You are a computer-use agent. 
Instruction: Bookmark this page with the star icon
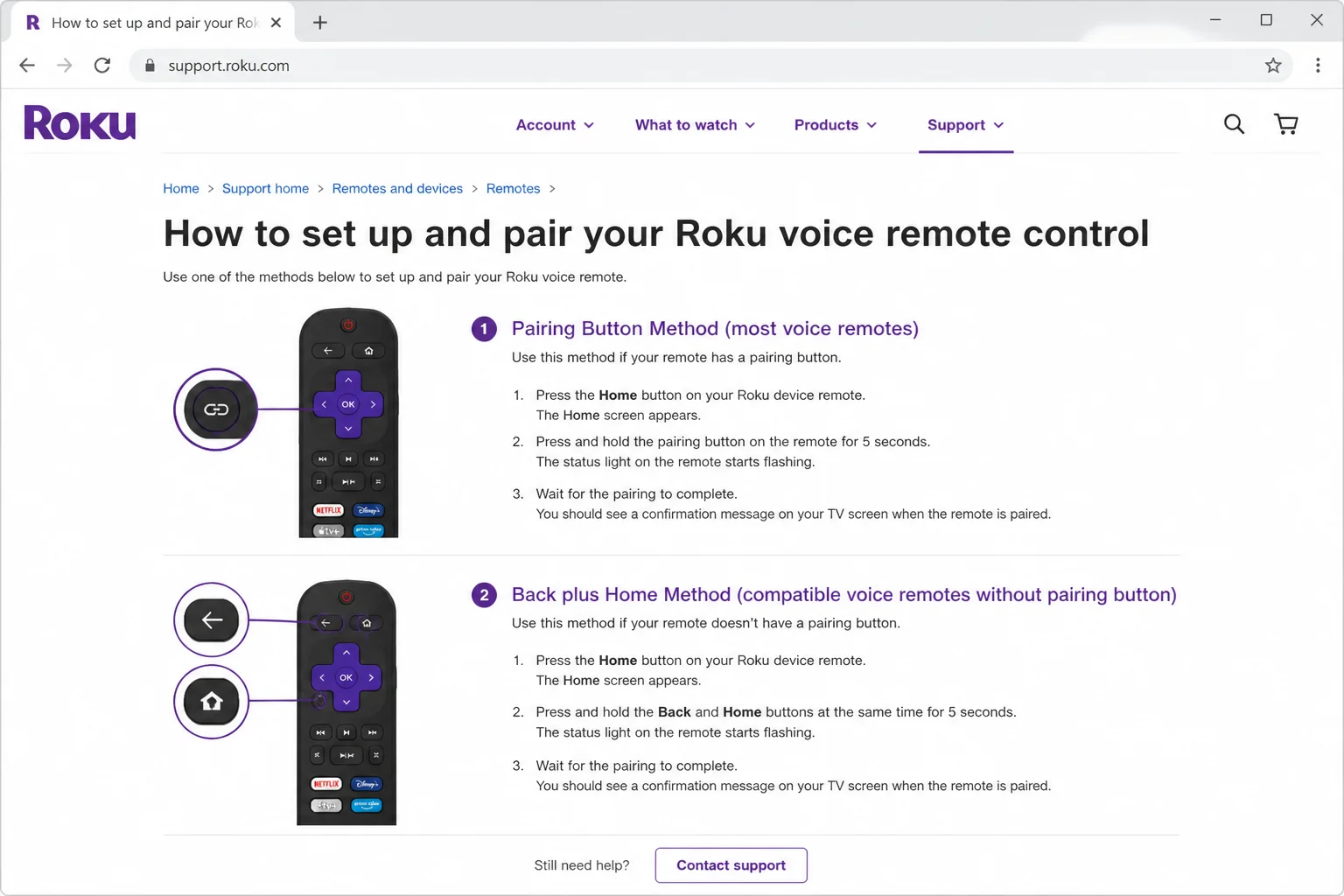1273,66
